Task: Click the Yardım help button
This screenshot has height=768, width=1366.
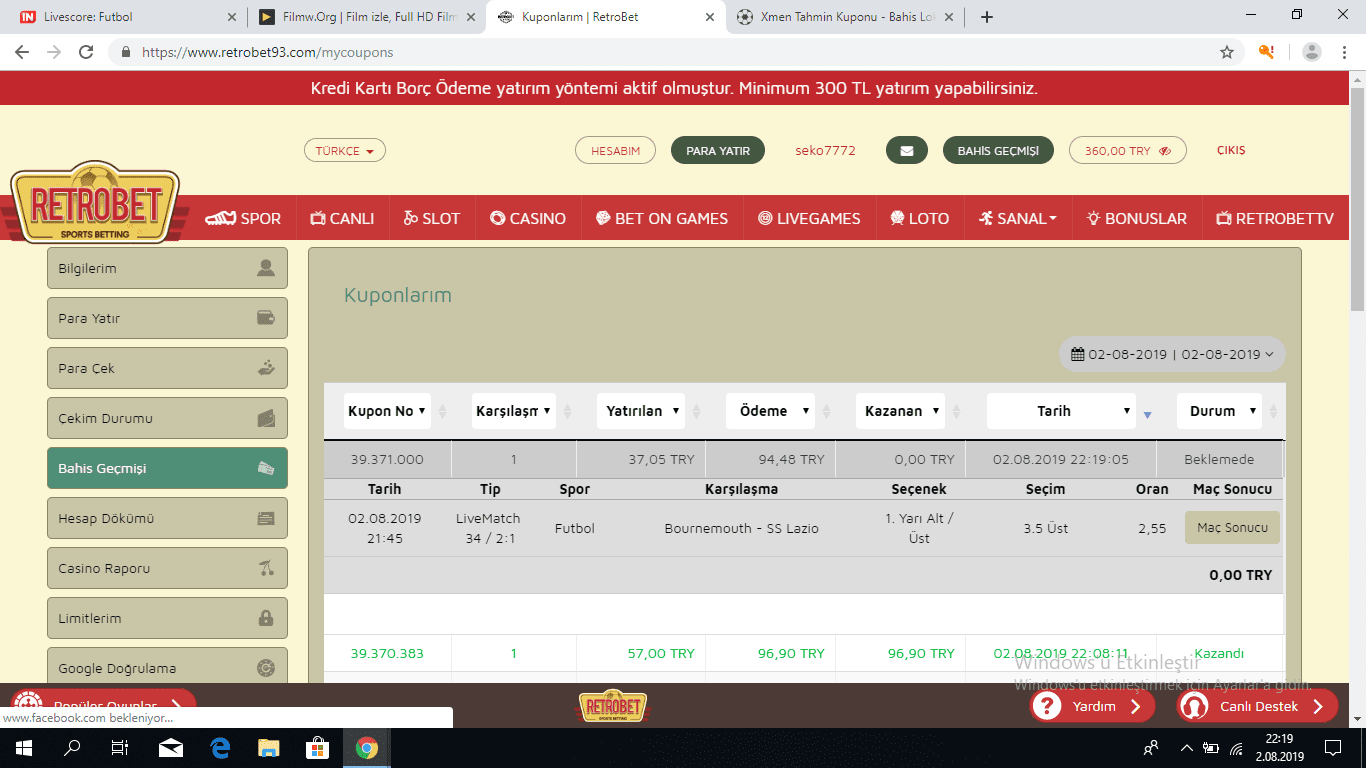Action: point(1093,706)
